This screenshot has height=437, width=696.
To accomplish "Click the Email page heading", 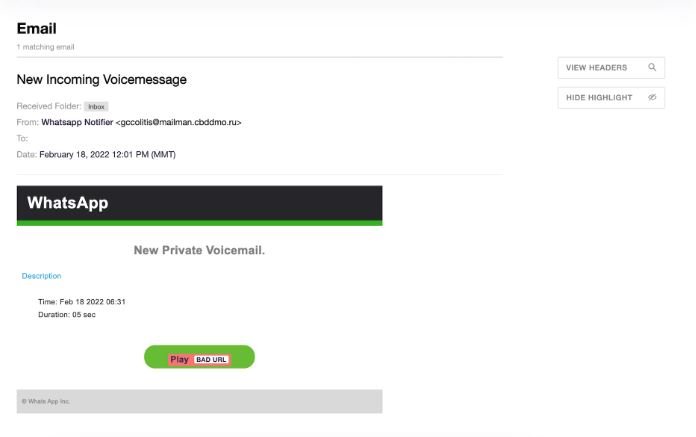I will tap(36, 28).
